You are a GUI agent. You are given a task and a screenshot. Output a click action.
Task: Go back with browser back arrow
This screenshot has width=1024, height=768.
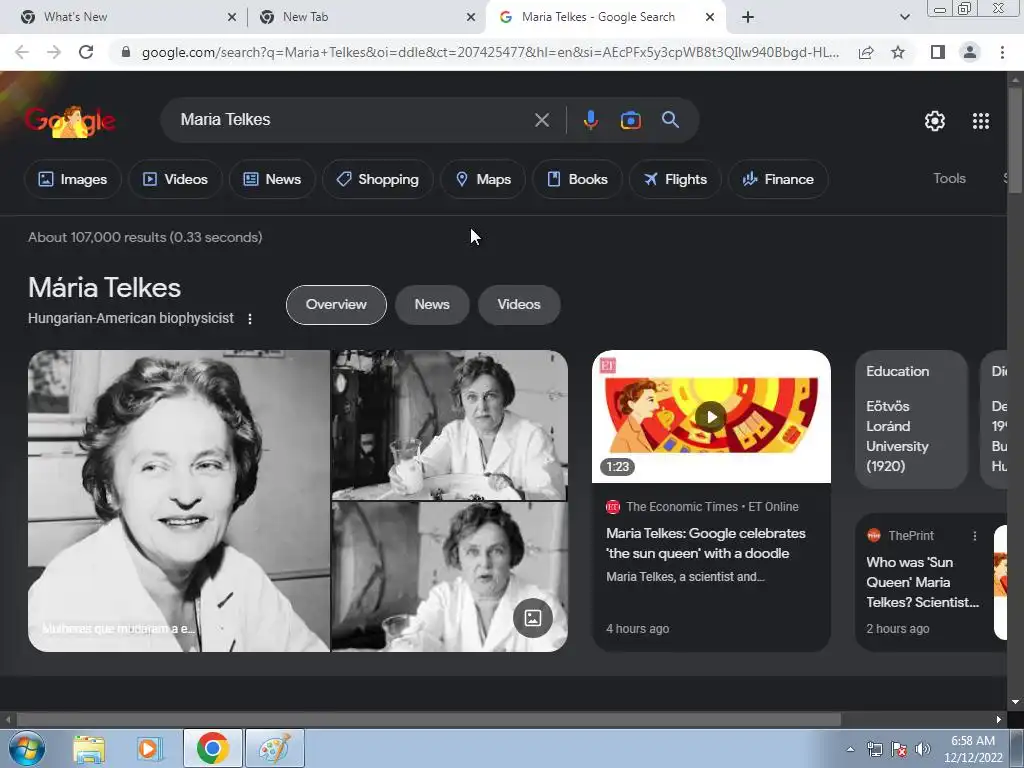coord(22,52)
